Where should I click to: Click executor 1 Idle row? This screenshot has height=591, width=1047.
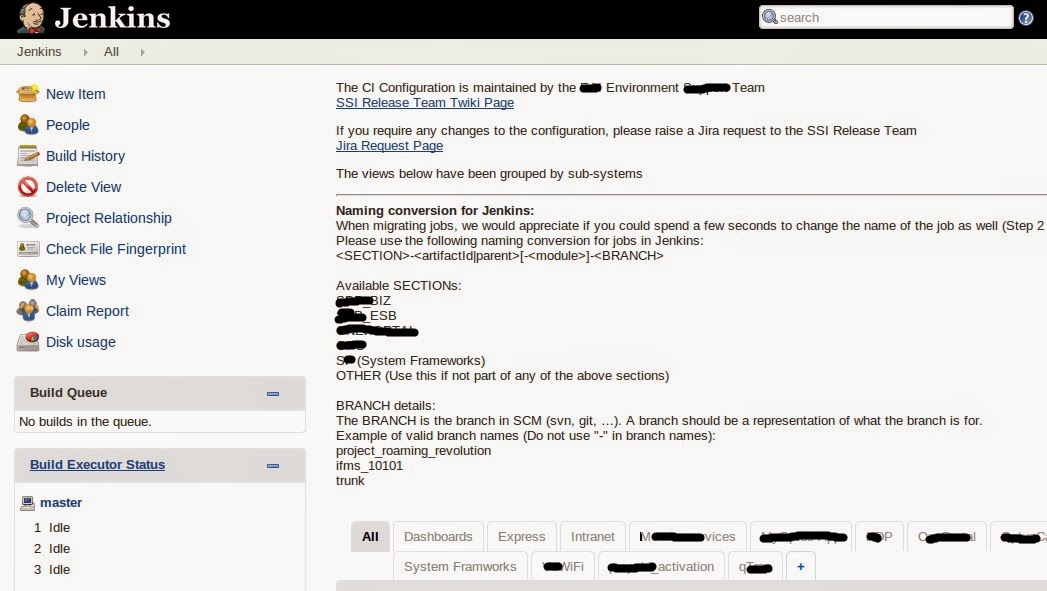point(52,528)
